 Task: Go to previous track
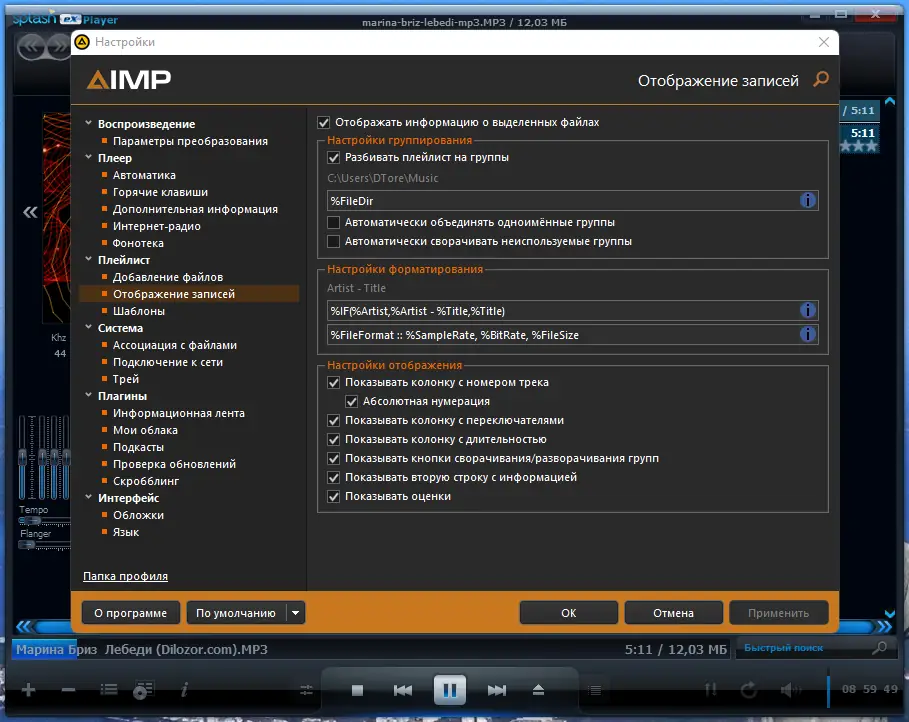pyautogui.click(x=403, y=690)
